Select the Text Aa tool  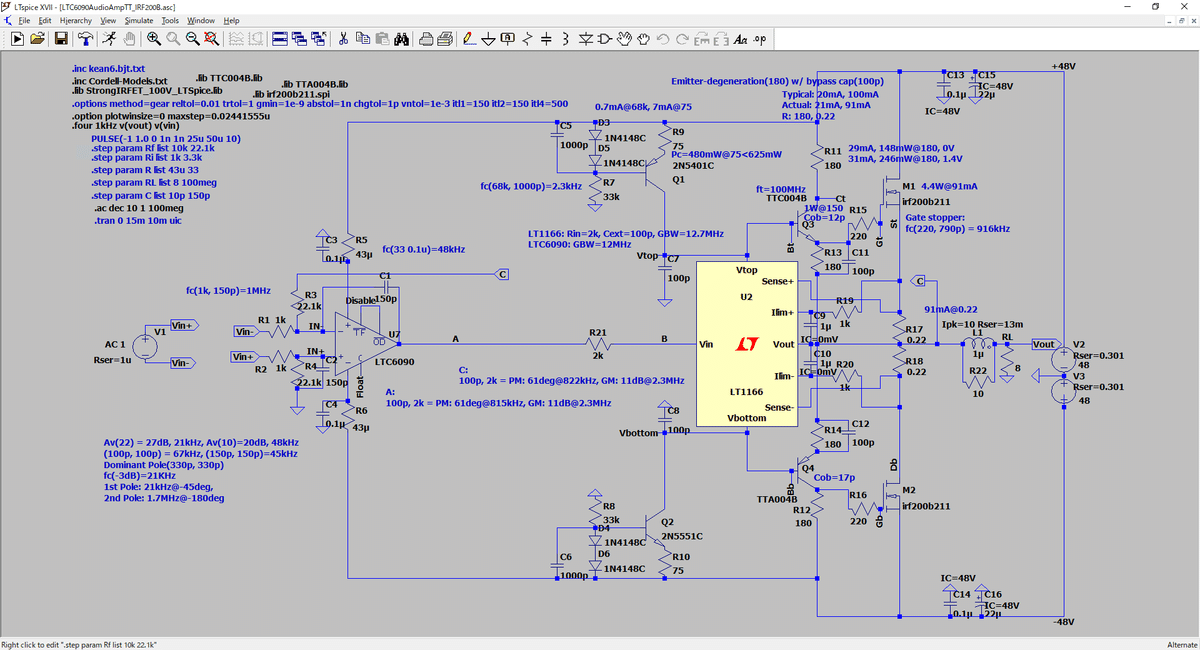coord(741,39)
